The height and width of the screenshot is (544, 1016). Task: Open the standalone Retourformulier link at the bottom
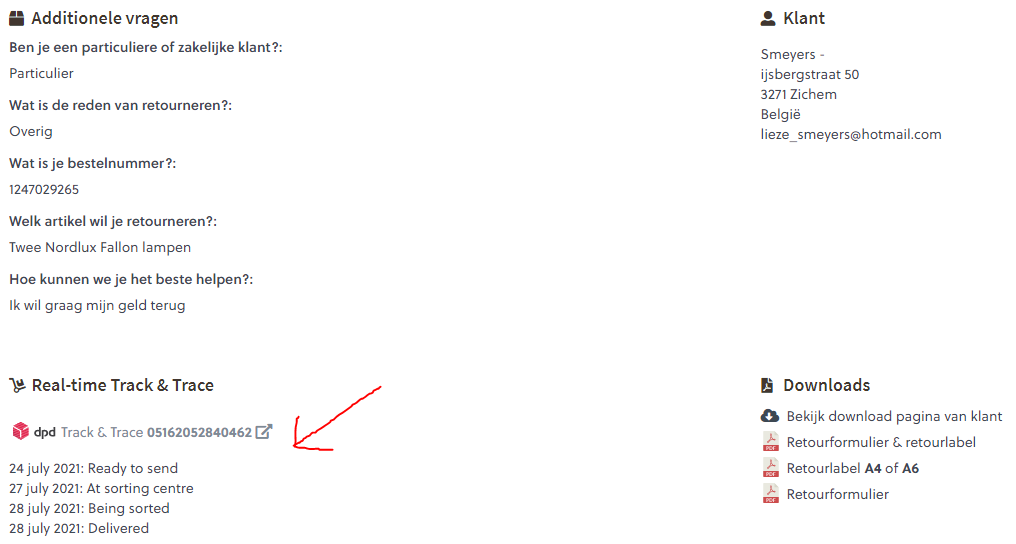pos(837,494)
